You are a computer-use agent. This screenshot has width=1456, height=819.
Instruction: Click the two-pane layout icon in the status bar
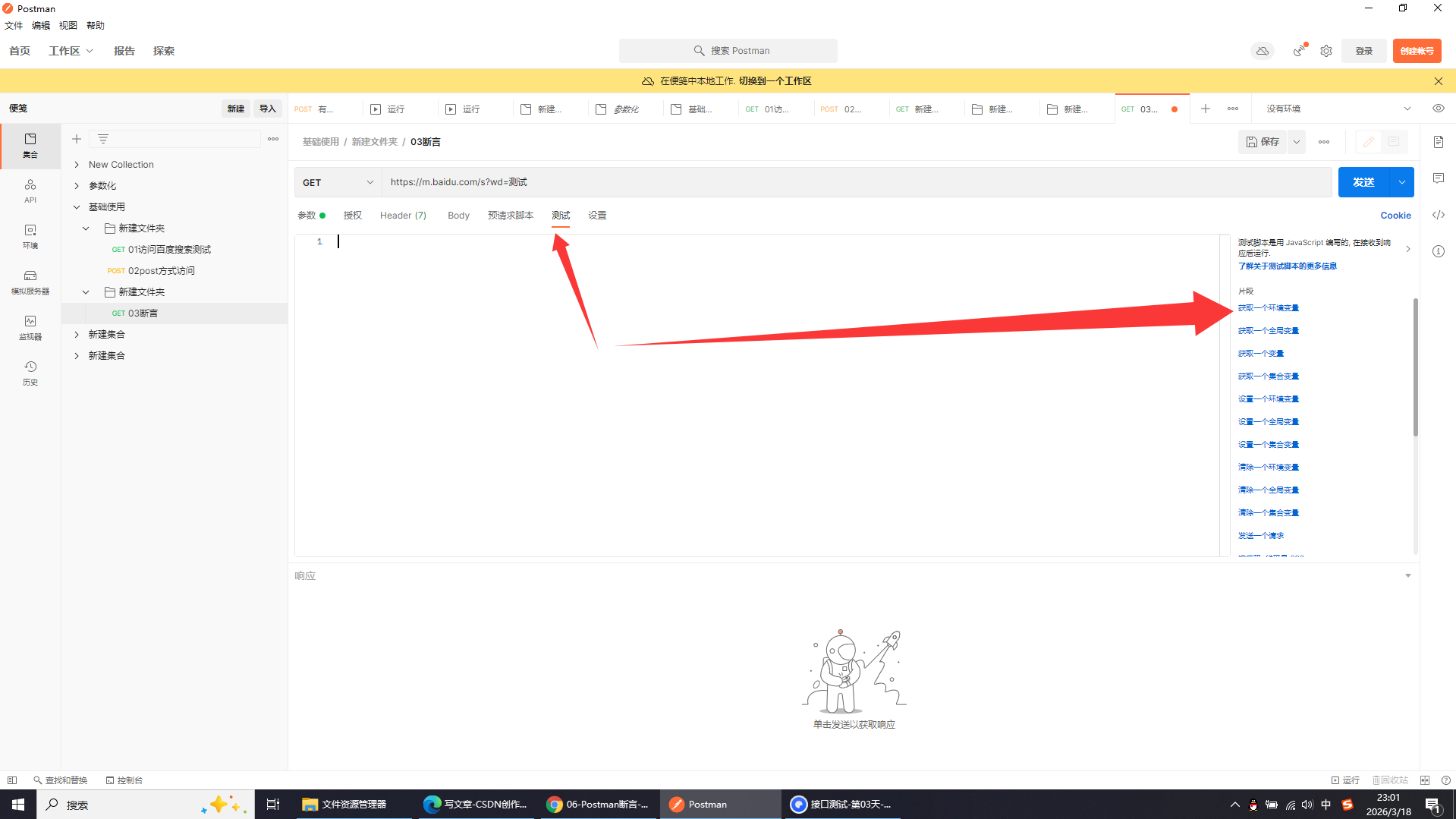1425,780
